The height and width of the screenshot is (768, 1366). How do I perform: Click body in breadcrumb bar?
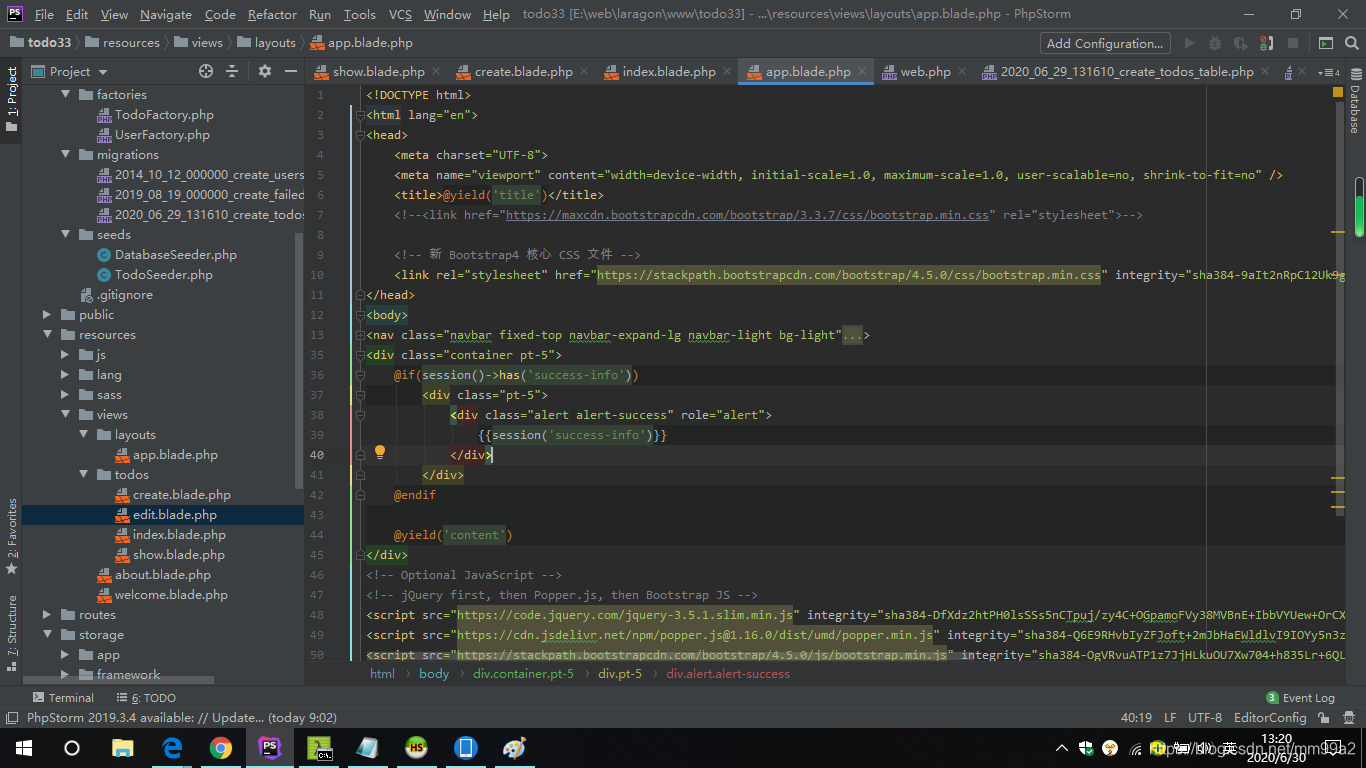point(434,674)
